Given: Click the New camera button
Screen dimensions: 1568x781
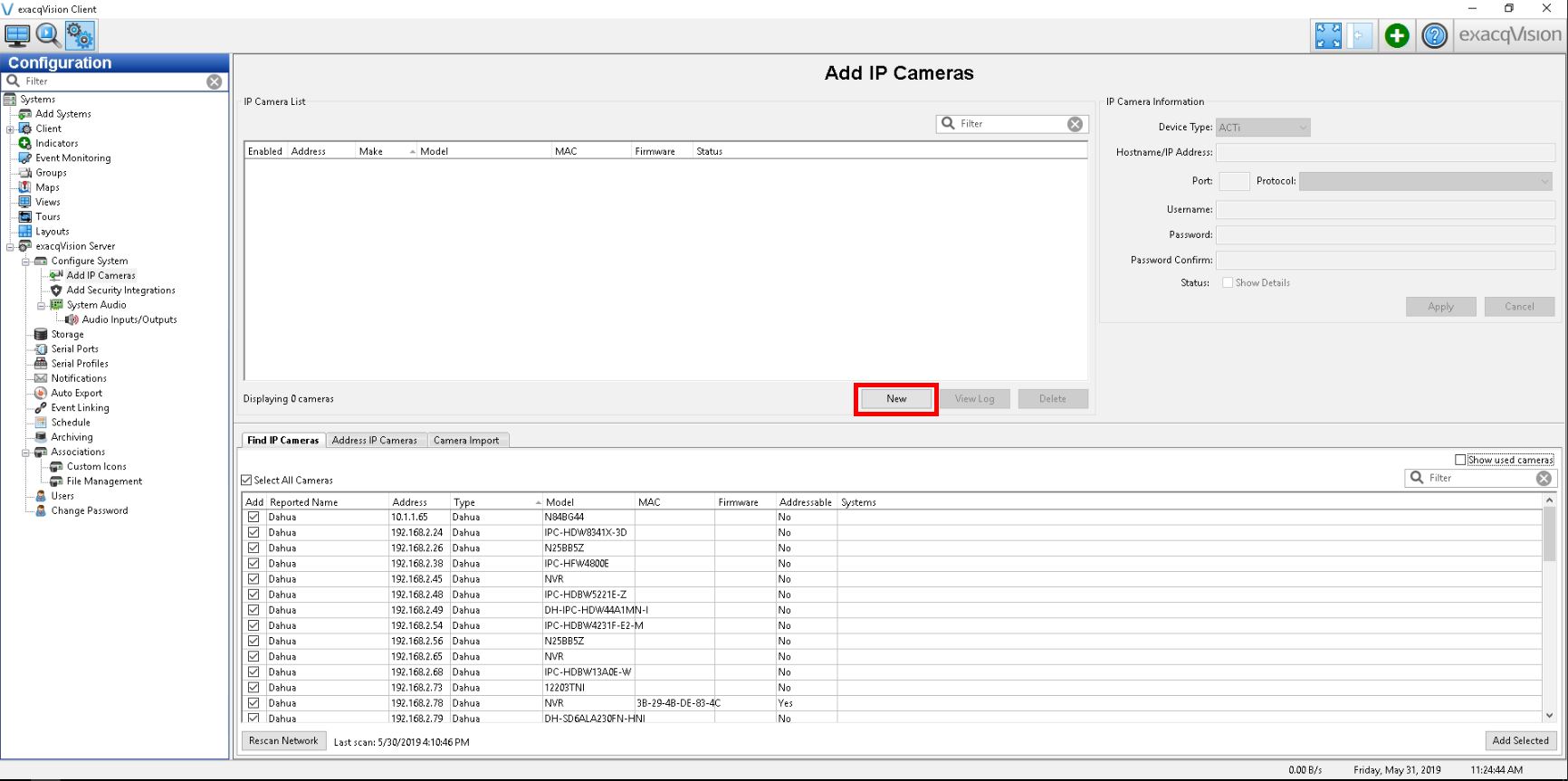Looking at the screenshot, I should point(896,399).
